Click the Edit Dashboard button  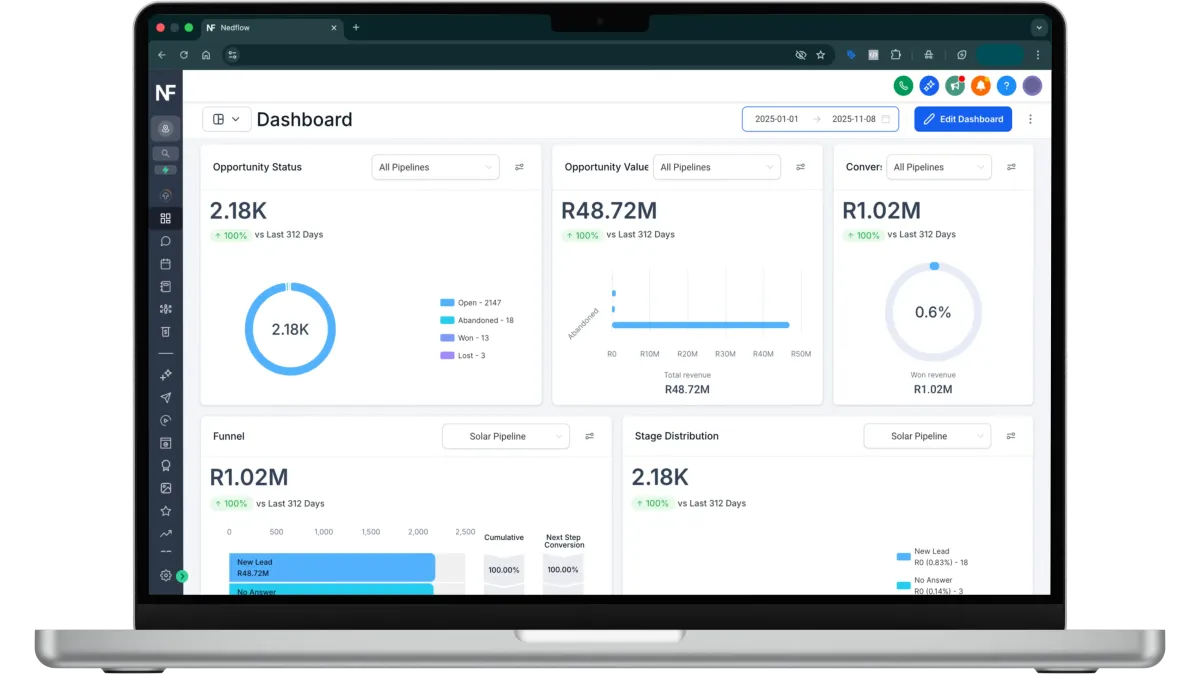pos(963,119)
